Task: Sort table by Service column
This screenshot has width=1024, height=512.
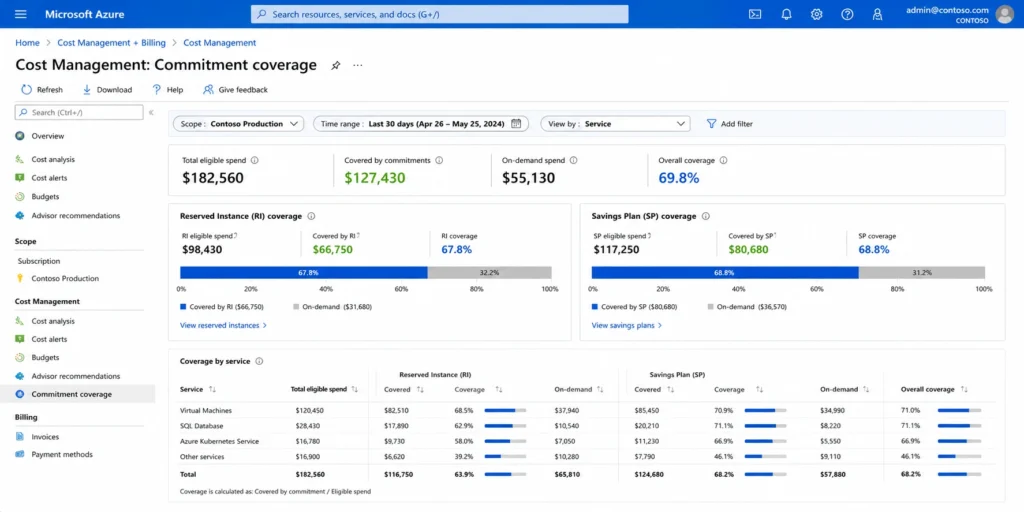Action: click(212, 389)
